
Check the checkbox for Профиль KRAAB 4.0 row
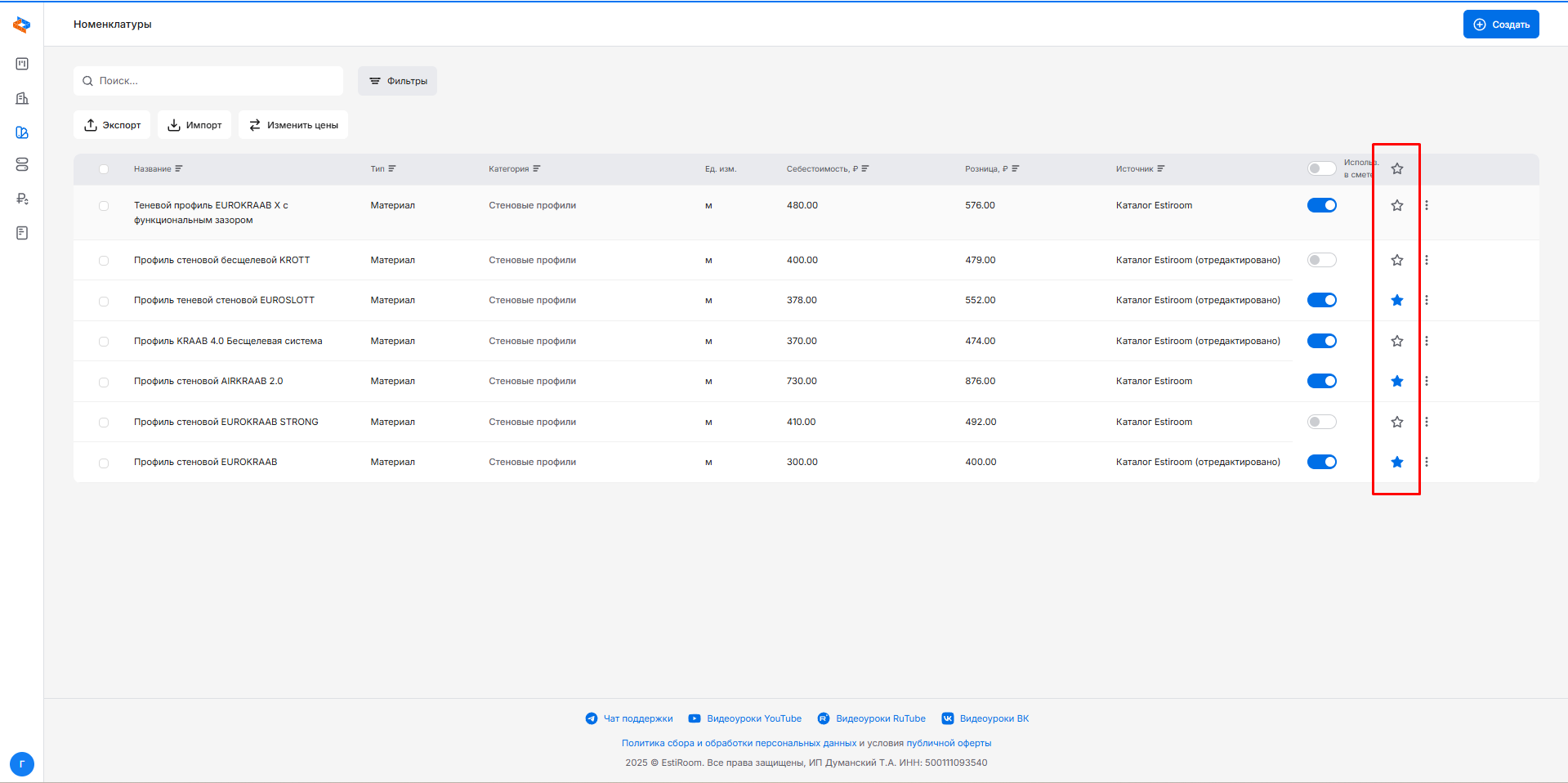point(104,342)
